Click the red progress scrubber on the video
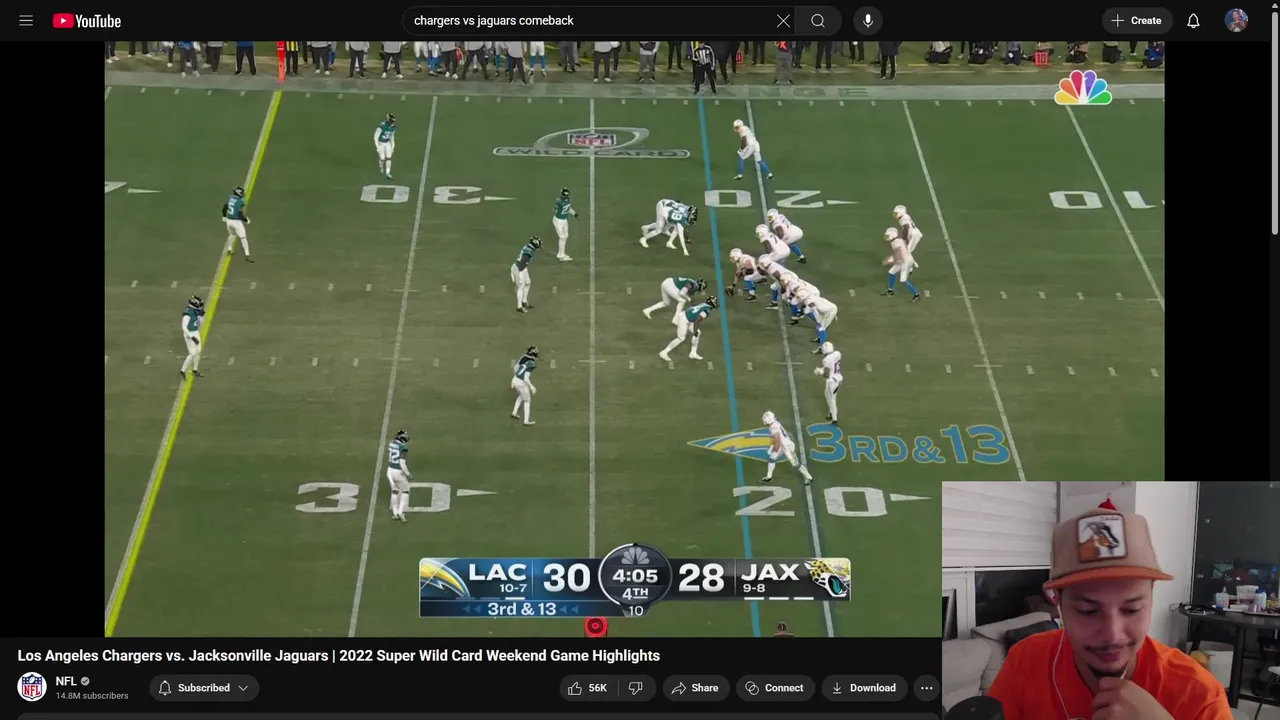Viewport: 1280px width, 720px height. (x=595, y=626)
